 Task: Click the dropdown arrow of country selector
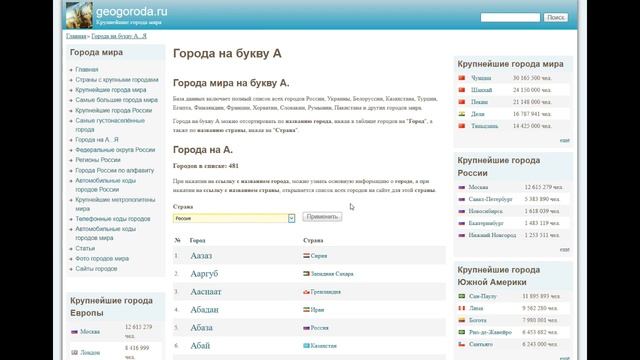coord(291,218)
